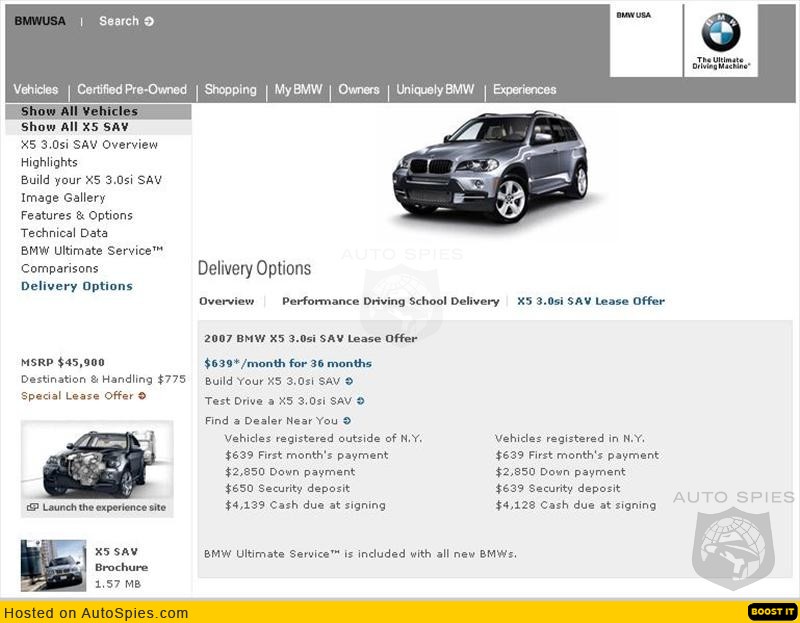Click the $4,128 Cash due at signing text
The height and width of the screenshot is (623, 800).
[576, 505]
